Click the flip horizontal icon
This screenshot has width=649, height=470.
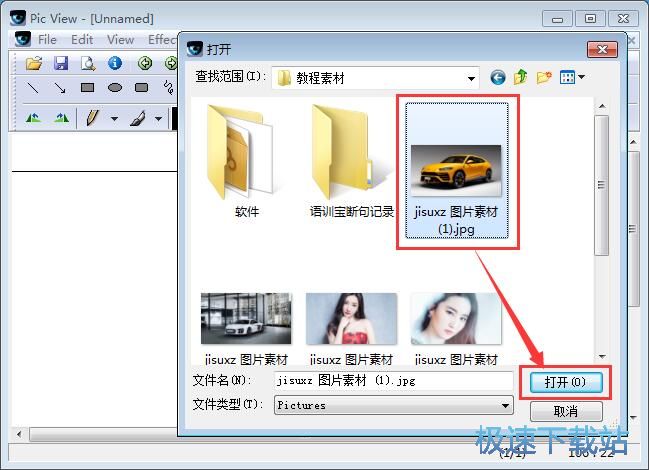pyautogui.click(x=33, y=118)
